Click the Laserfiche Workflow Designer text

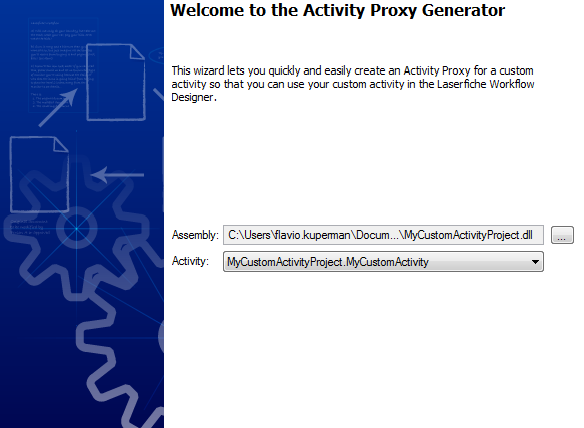486,84
